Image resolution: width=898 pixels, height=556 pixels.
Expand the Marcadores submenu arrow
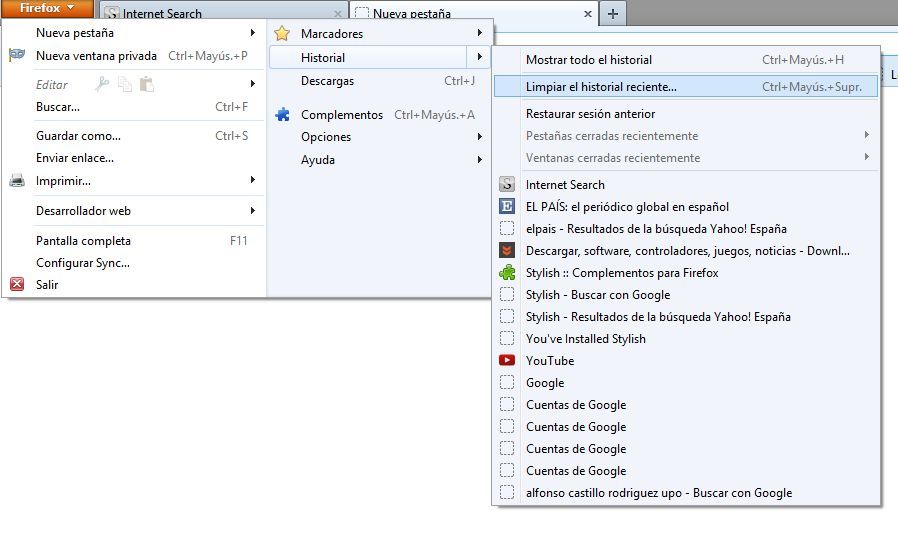click(479, 33)
